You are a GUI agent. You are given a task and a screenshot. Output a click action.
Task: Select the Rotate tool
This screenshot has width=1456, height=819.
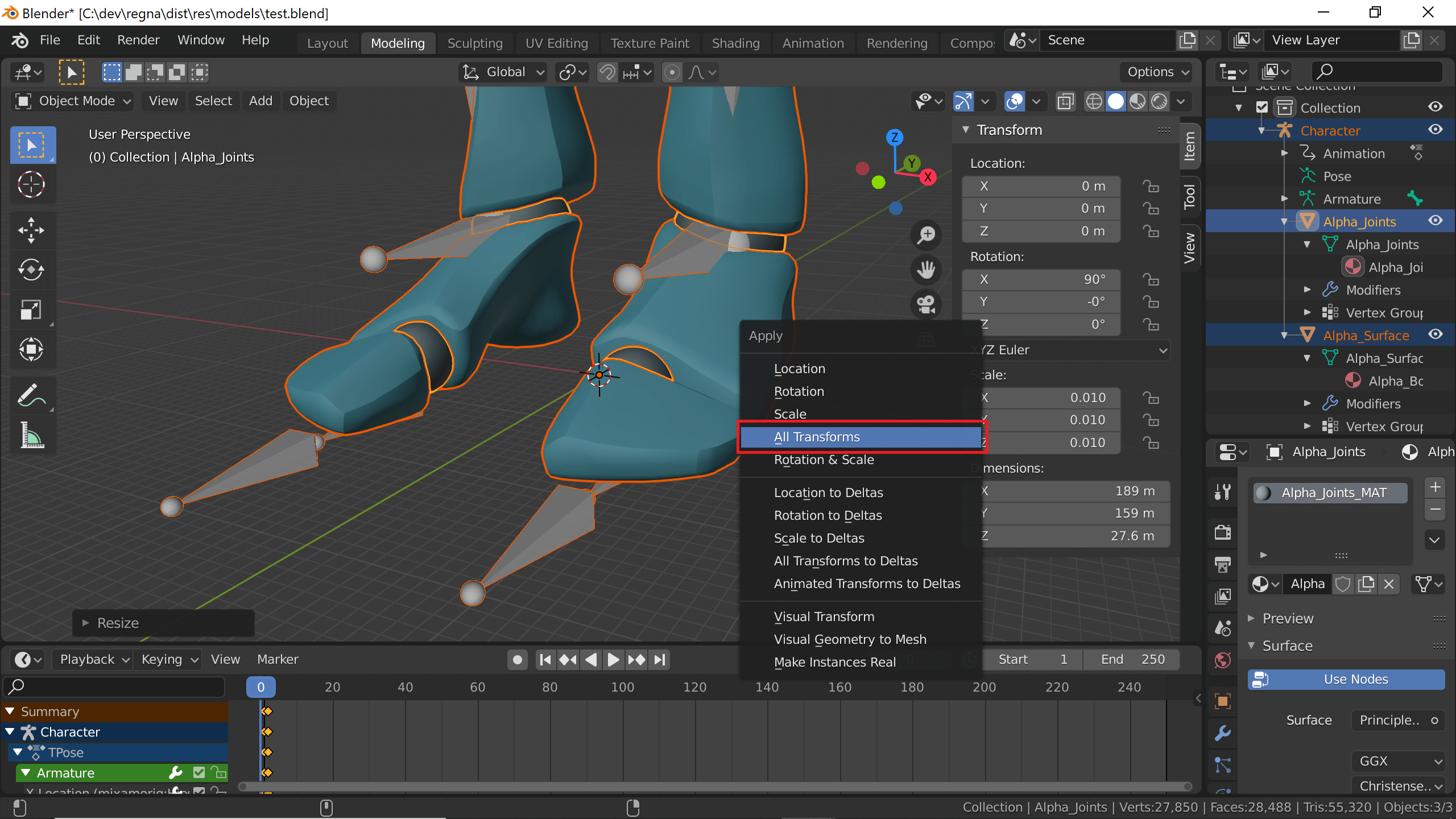[32, 270]
